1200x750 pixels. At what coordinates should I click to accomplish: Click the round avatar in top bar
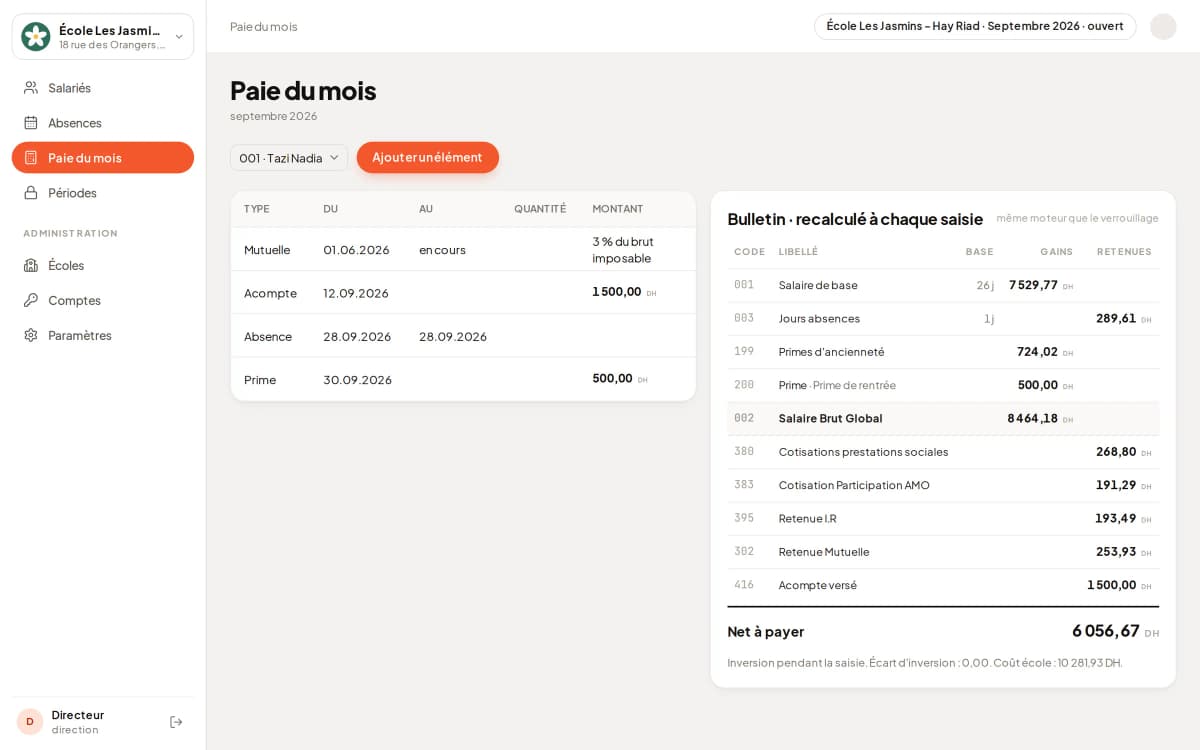tap(1163, 27)
